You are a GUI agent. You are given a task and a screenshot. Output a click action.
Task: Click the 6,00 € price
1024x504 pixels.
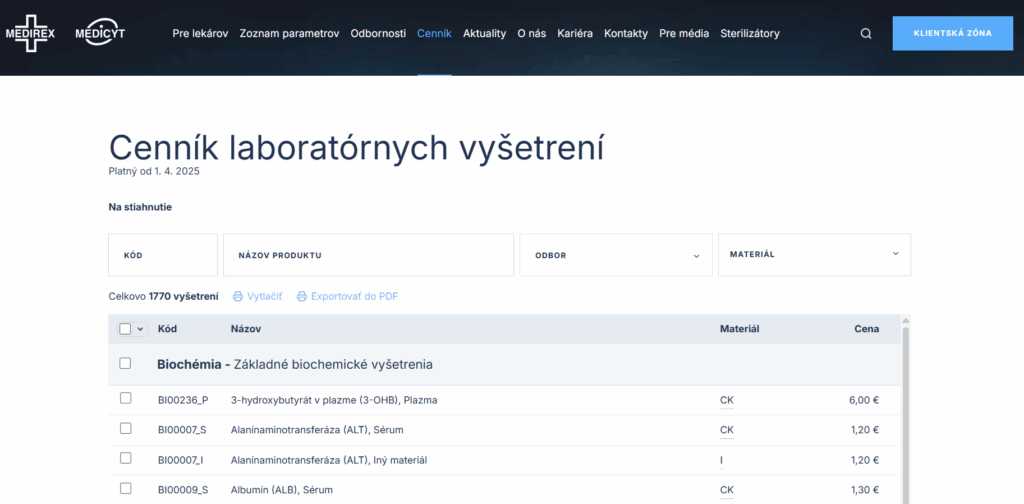point(864,400)
